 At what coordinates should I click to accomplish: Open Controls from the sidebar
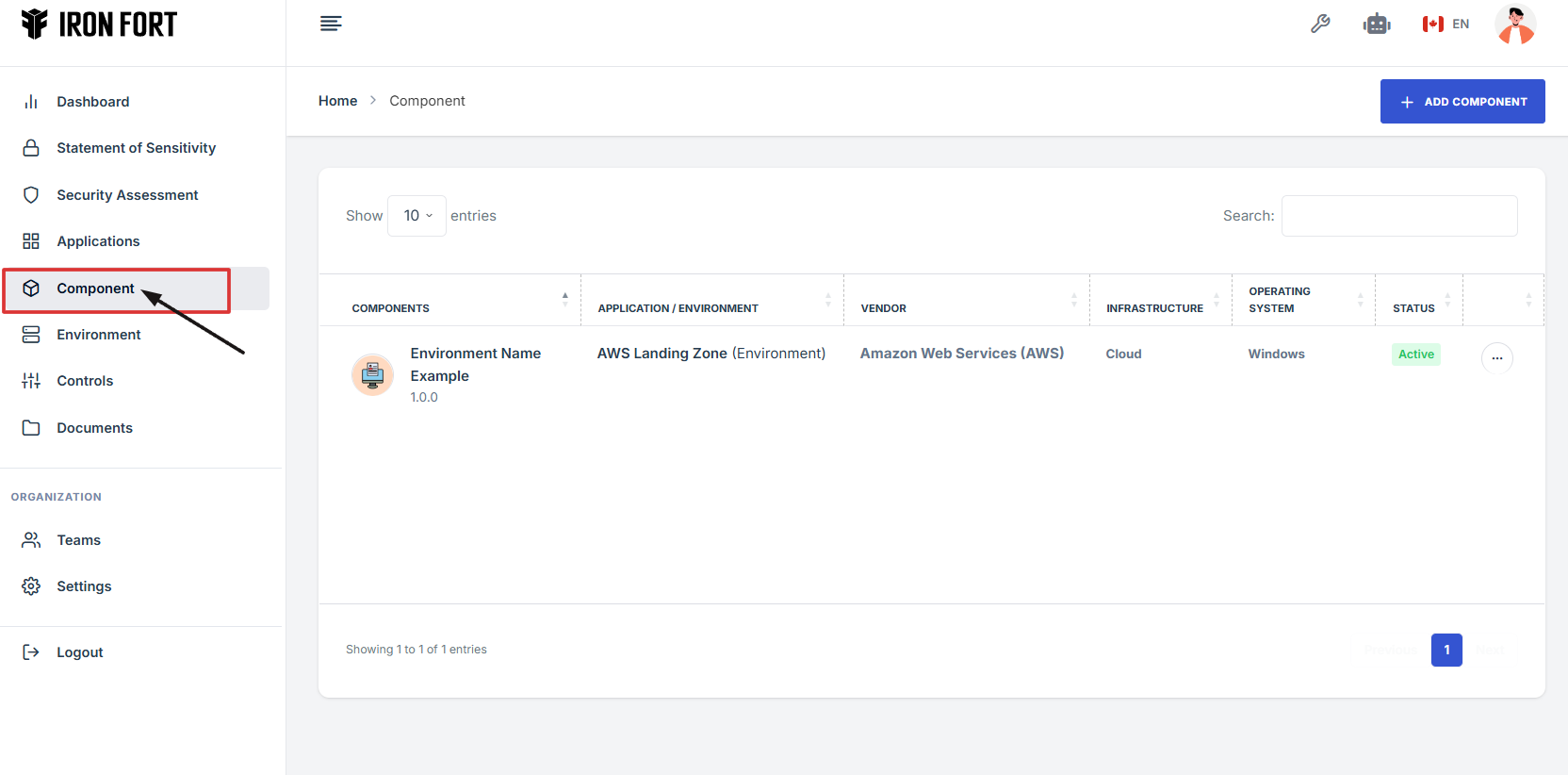[85, 381]
